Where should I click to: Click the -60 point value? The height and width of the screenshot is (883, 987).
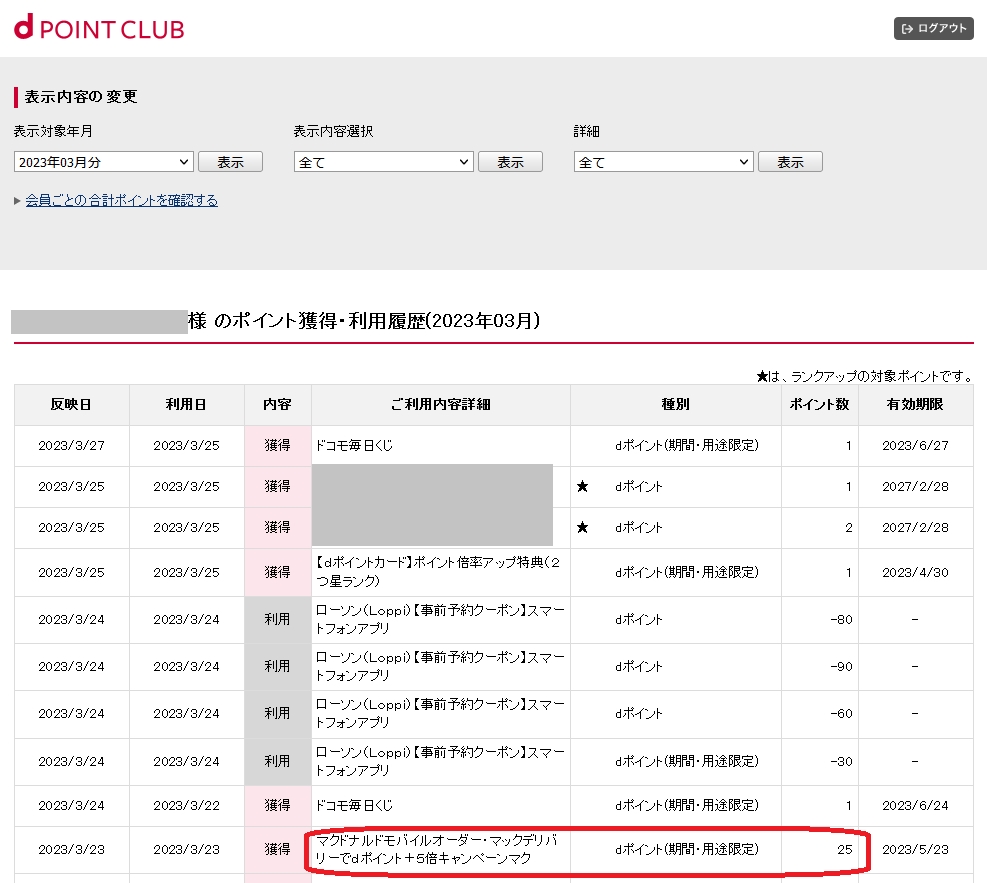click(x=841, y=714)
